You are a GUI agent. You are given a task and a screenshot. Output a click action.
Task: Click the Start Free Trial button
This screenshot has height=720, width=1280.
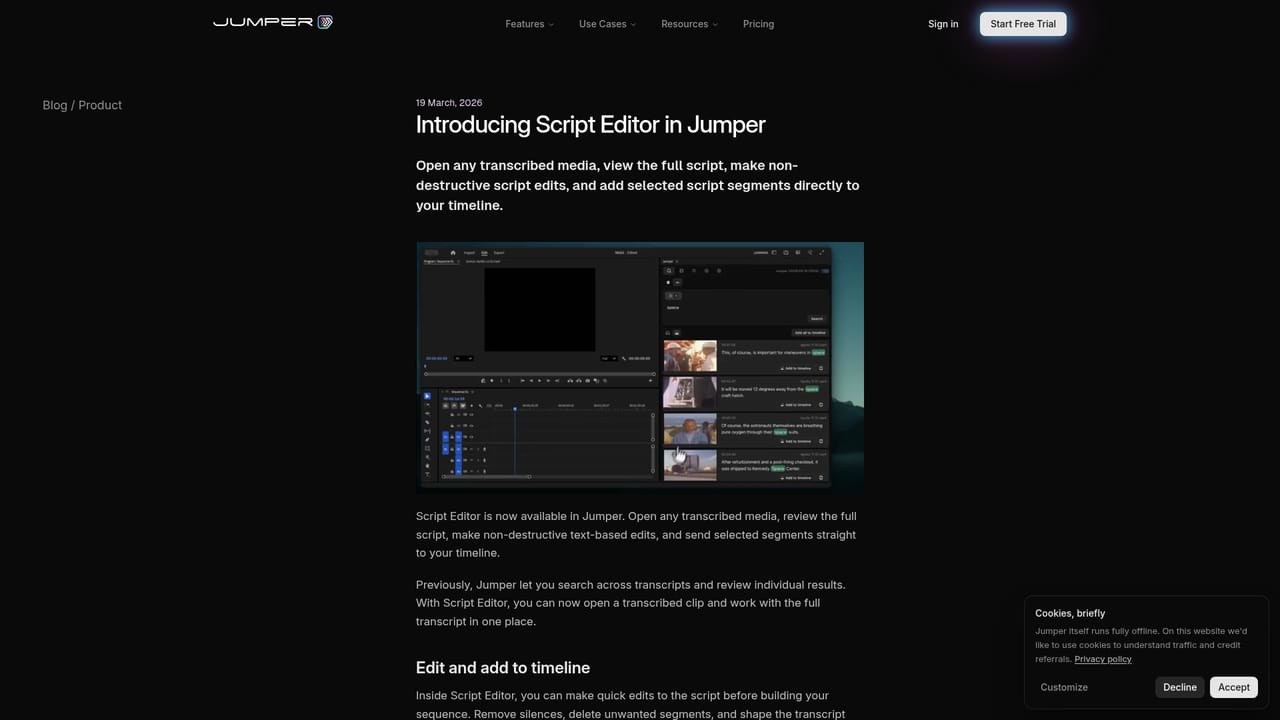1023,24
